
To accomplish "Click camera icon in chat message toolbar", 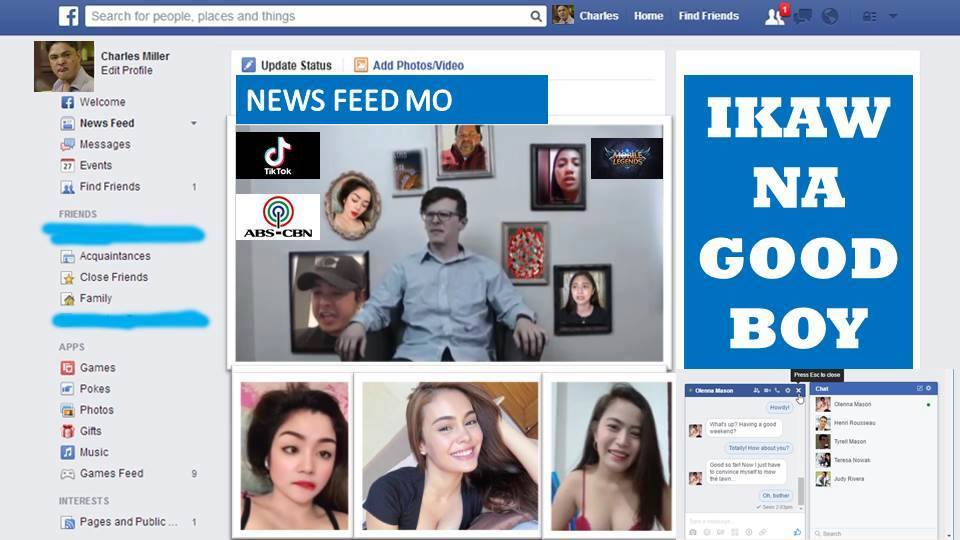I will [x=692, y=532].
